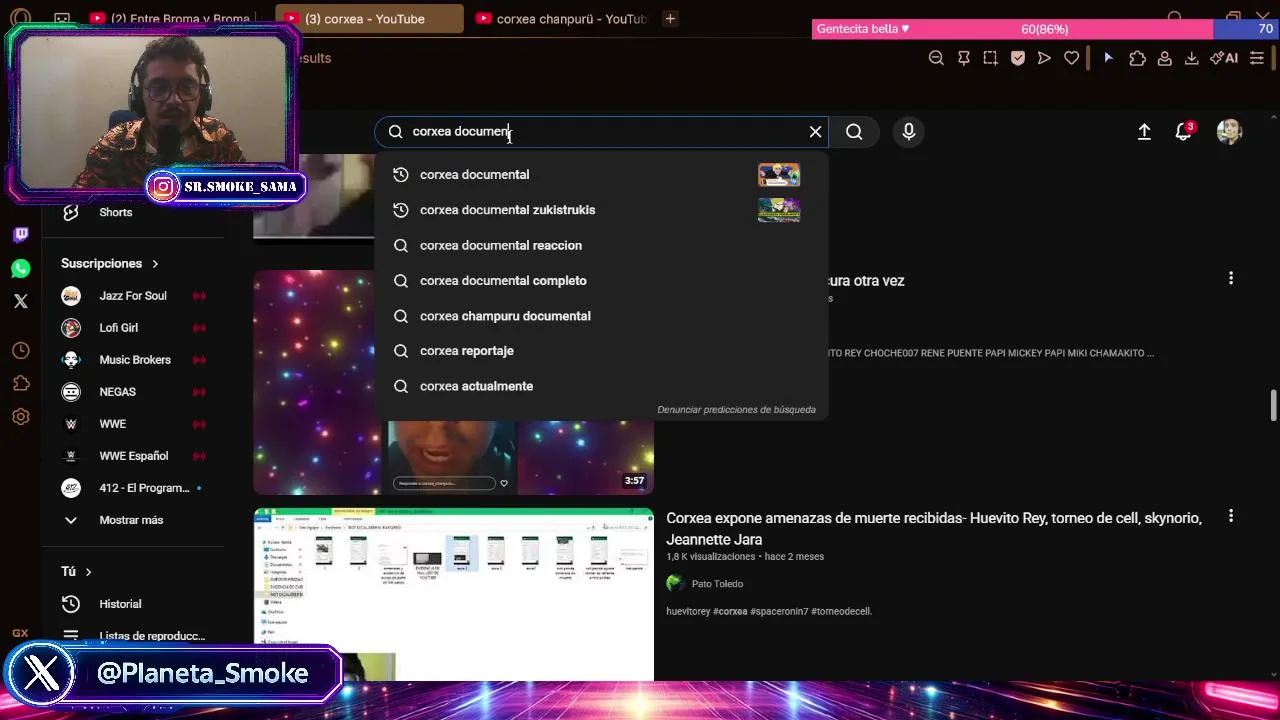The image size is (1280, 720).
Task: Click Twitch icon in browser sidebar
Action: [x=21, y=235]
